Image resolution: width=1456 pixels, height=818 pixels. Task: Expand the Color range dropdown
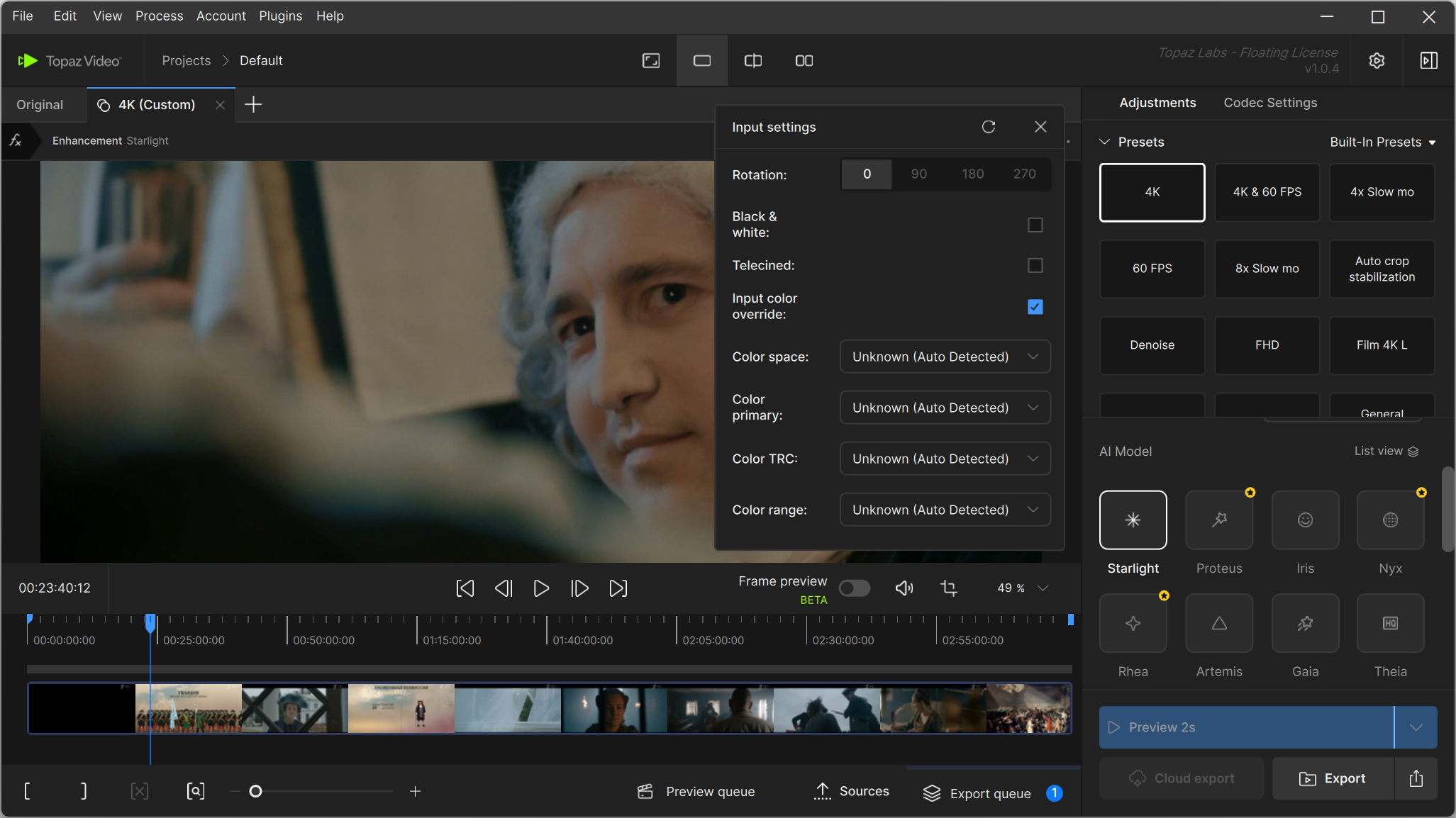[x=944, y=510]
